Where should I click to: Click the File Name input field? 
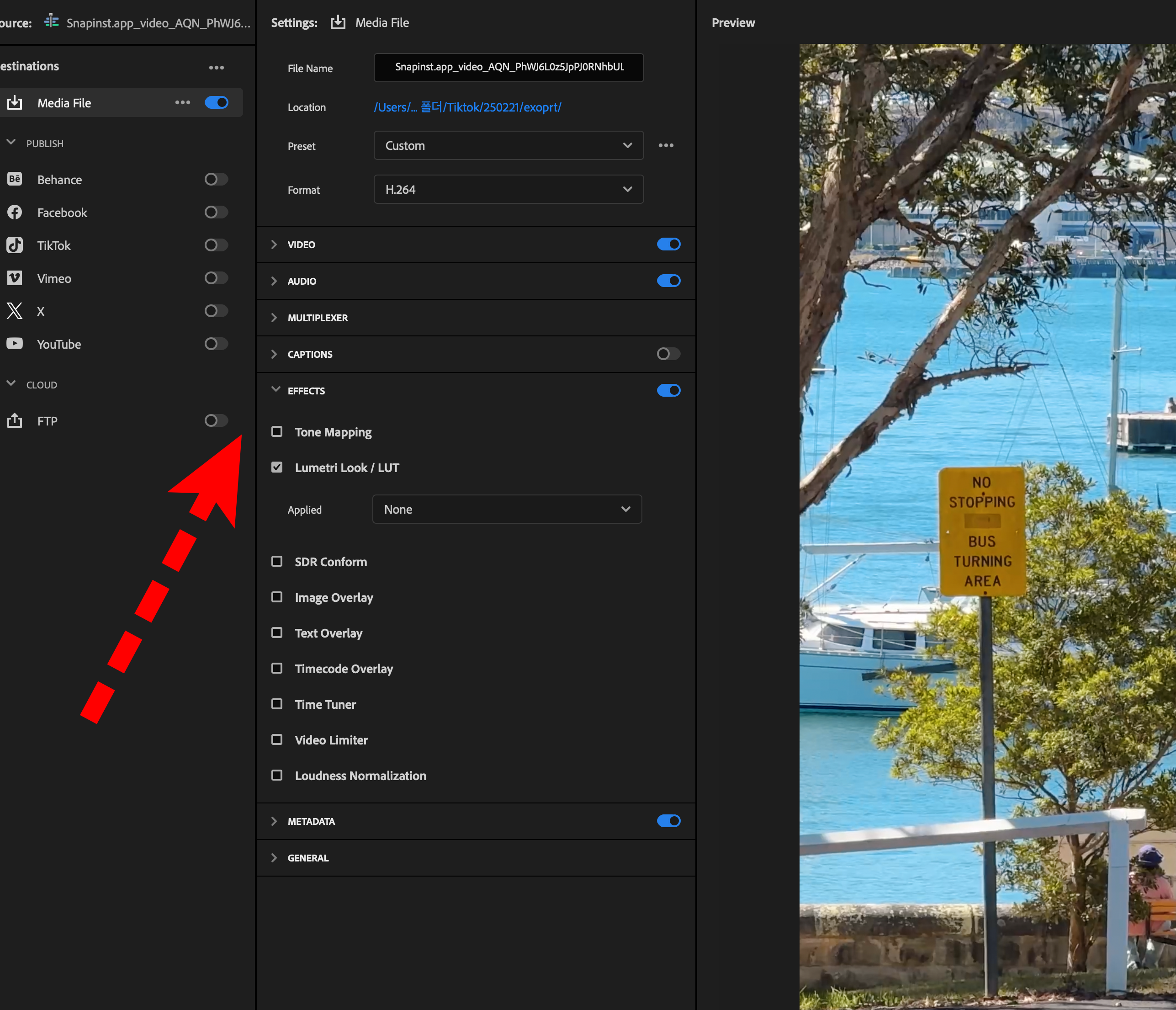point(508,68)
